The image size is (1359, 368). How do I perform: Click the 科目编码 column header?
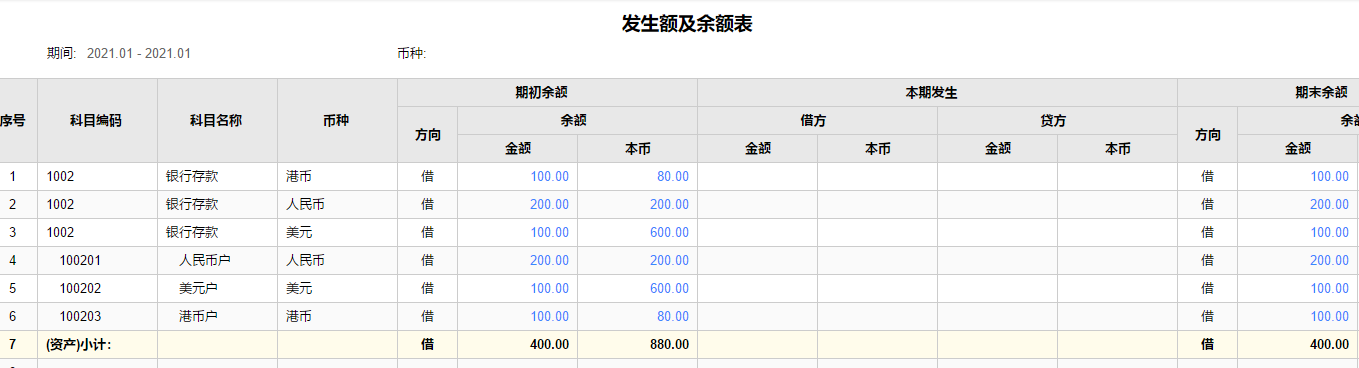(x=96, y=120)
